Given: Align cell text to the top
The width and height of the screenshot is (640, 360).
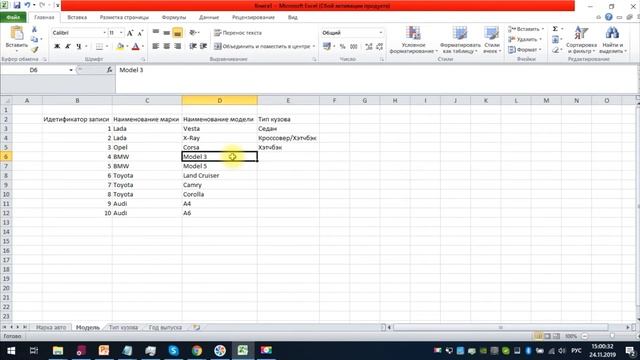Looking at the screenshot, I should [x=156, y=33].
